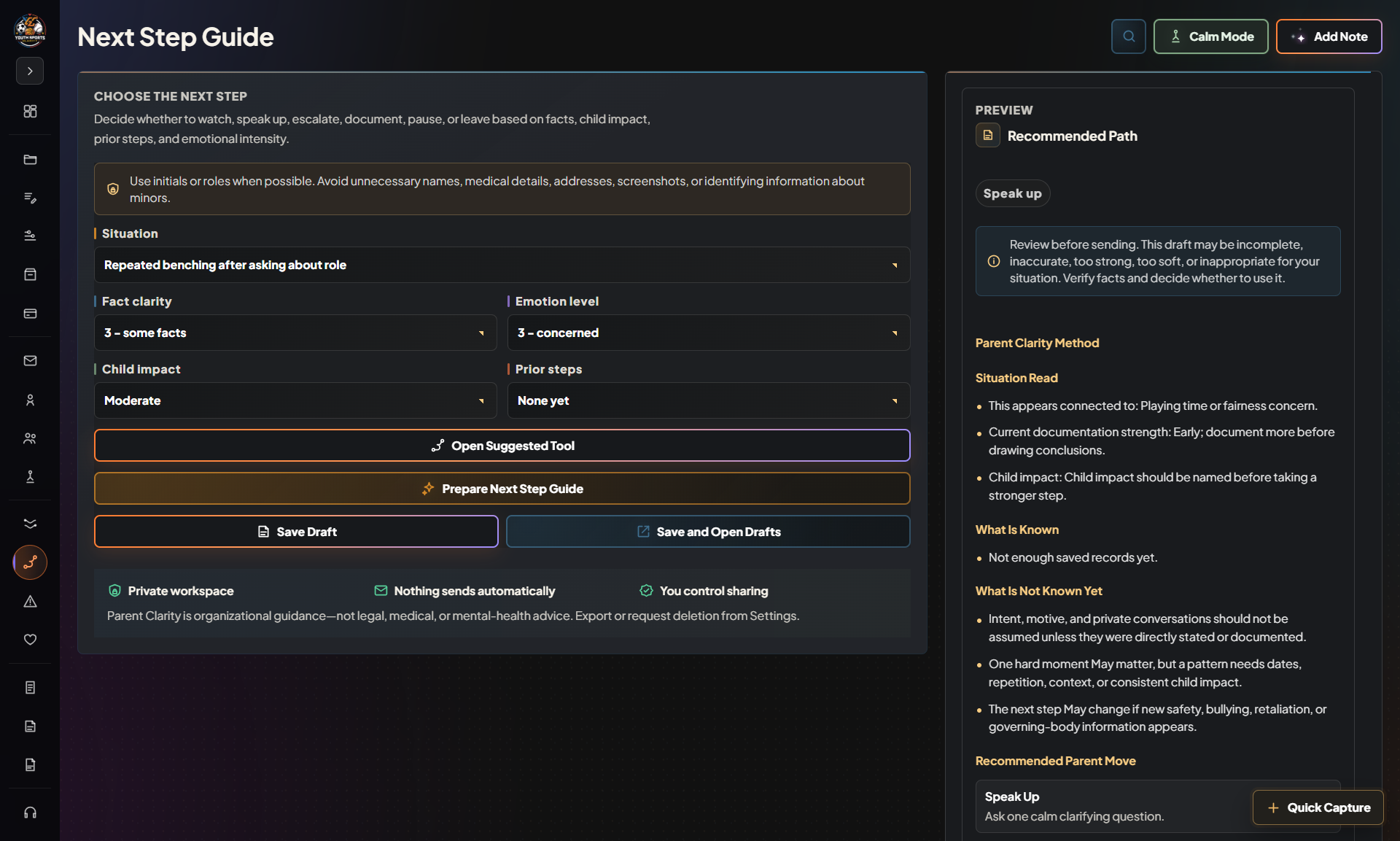
Task: Click the PREVIEW label
Action: [1004, 110]
